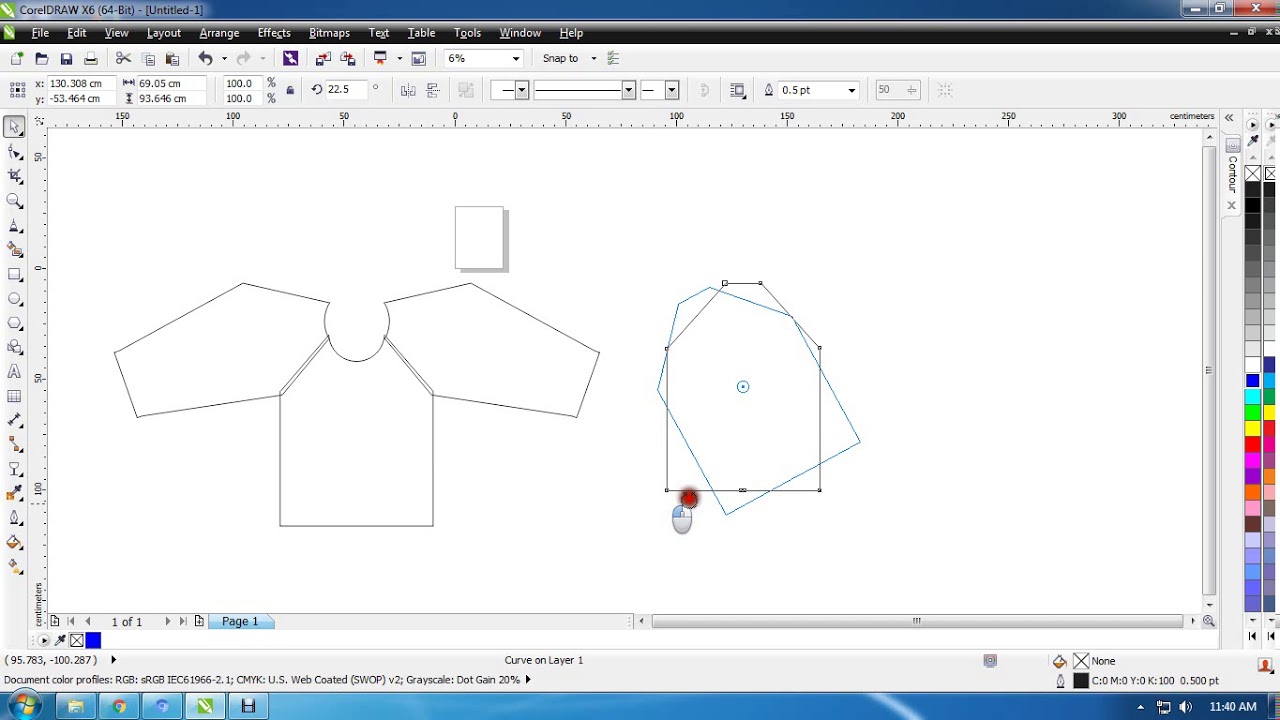Screen dimensions: 1280x720
Task: Click the New document icon
Action: pyautogui.click(x=17, y=59)
